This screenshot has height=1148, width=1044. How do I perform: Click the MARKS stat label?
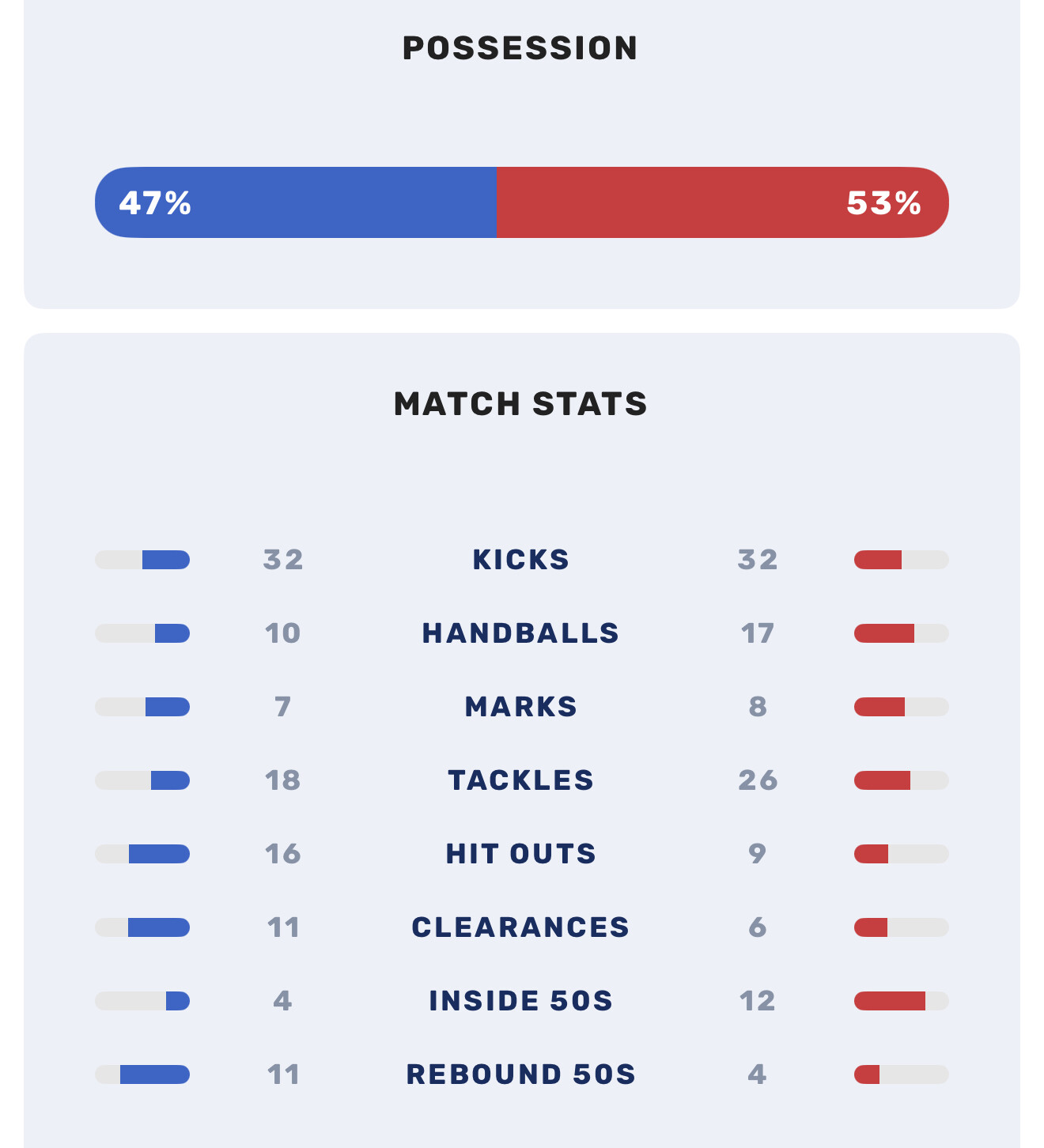[520, 707]
